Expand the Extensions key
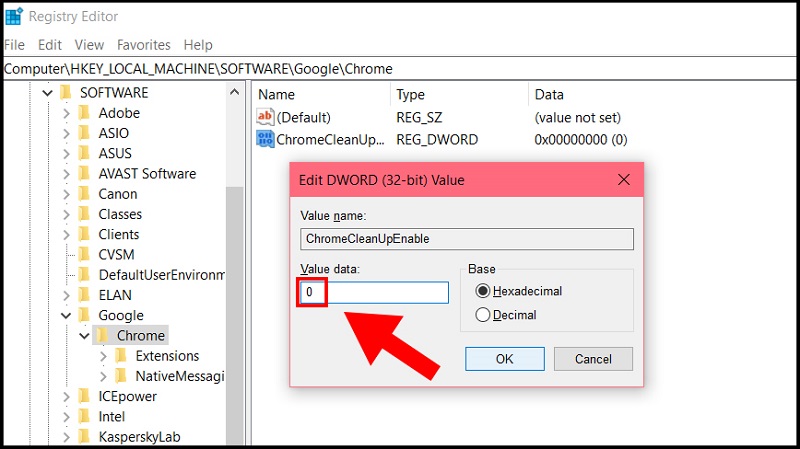 (x=103, y=356)
